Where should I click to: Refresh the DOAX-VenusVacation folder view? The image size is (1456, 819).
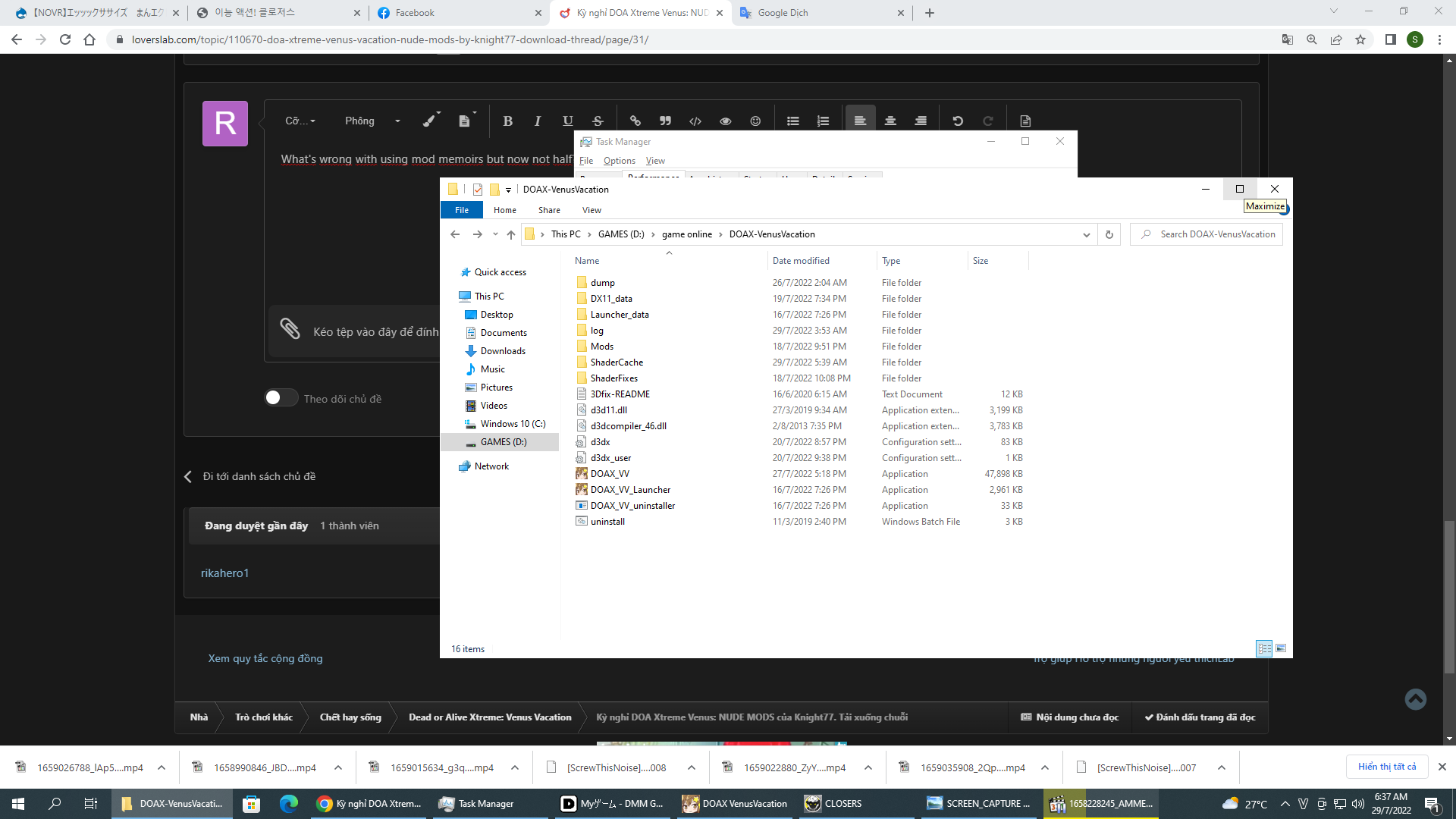tap(1109, 234)
